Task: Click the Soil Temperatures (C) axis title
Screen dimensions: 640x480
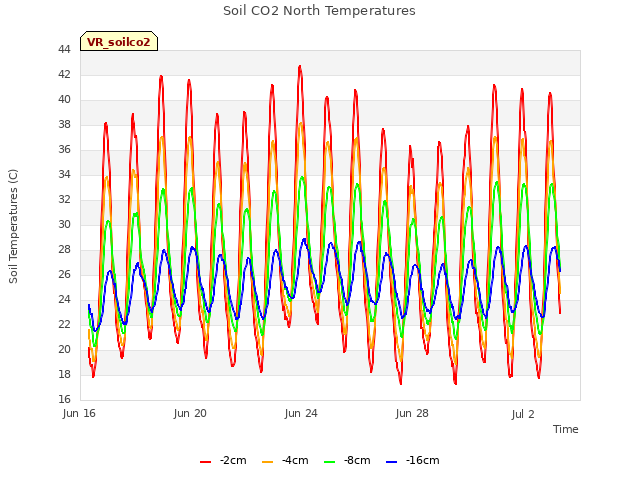Action: coord(13,226)
